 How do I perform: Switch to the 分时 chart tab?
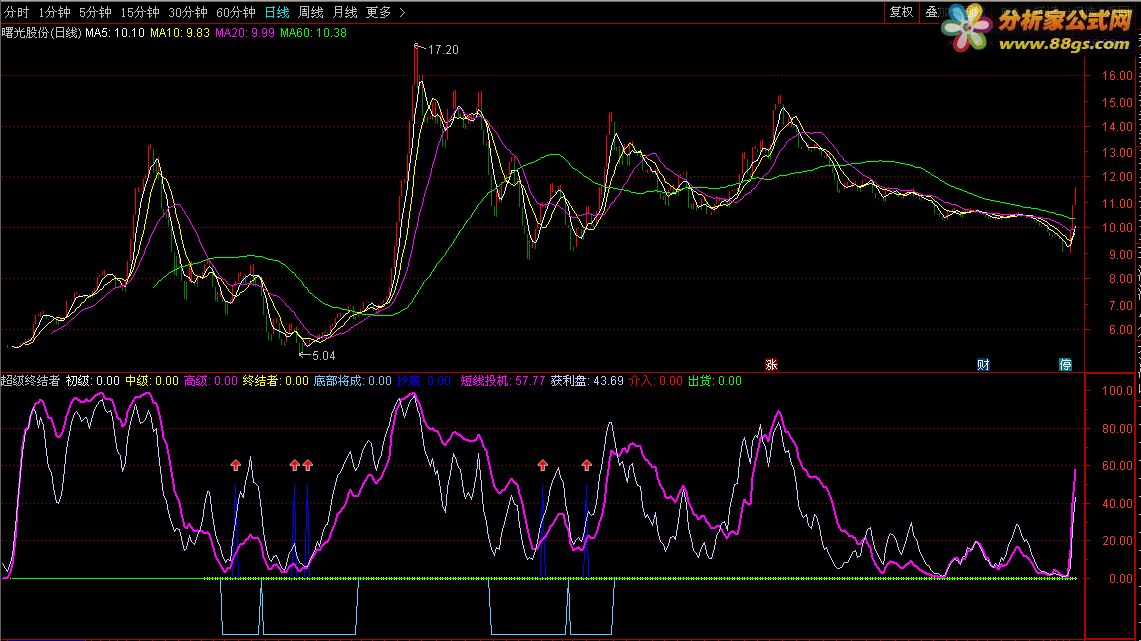click(16, 12)
